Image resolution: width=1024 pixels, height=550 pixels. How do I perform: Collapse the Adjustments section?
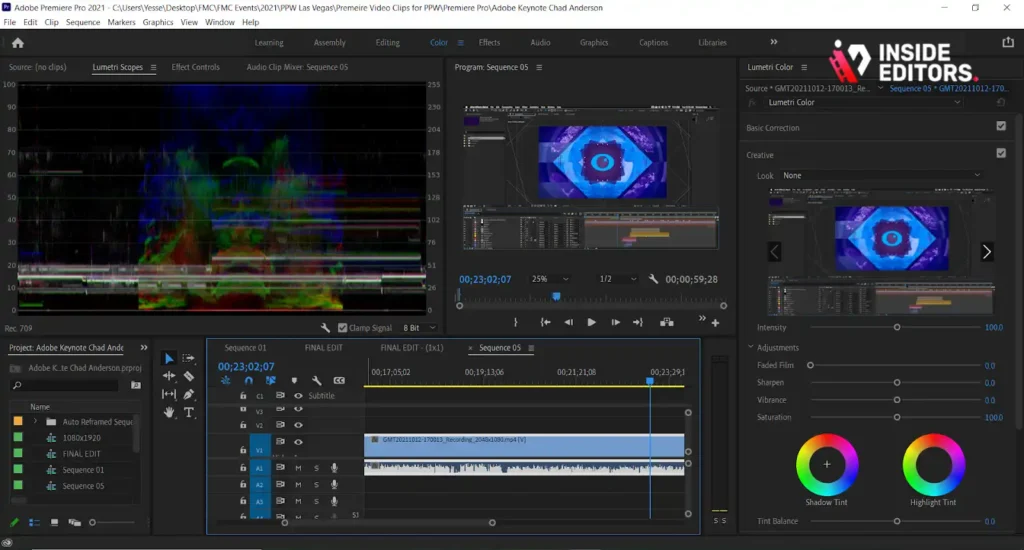(750, 348)
